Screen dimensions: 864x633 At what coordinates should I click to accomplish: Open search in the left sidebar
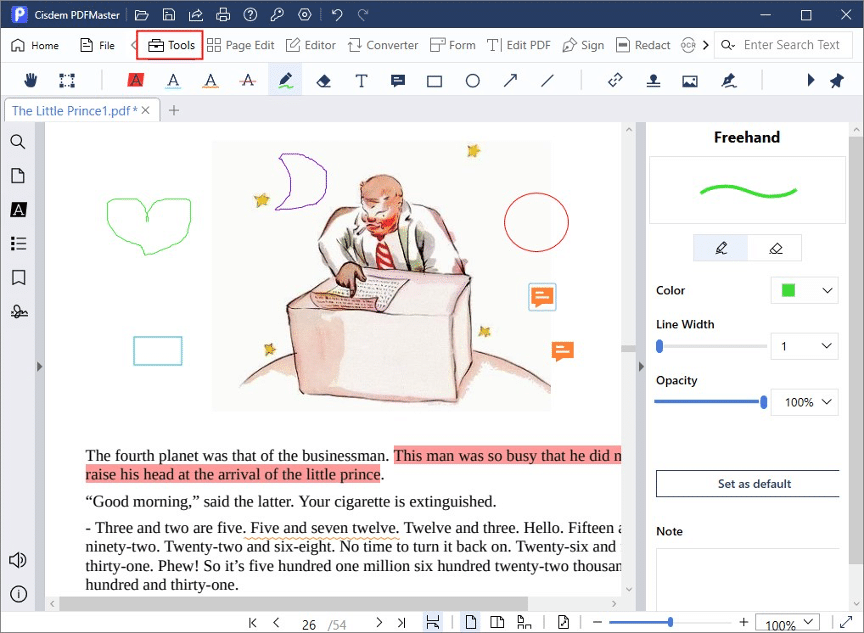click(x=17, y=141)
